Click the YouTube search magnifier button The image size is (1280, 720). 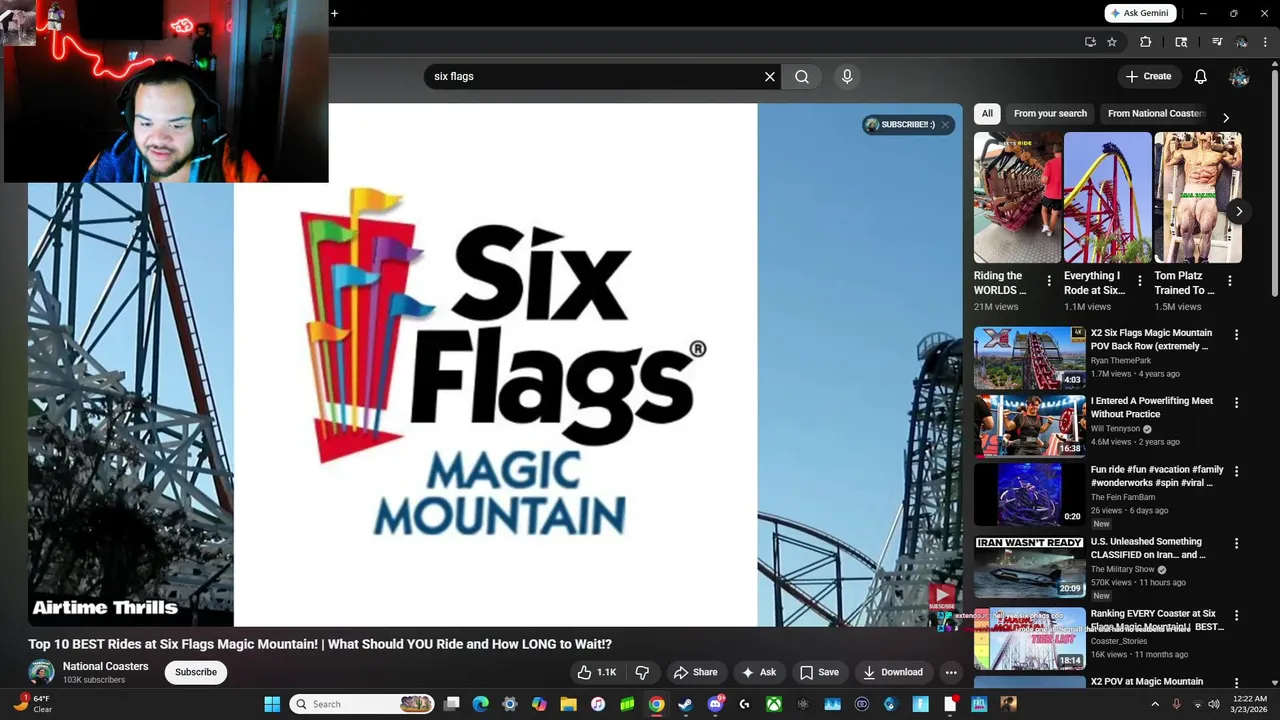pyautogui.click(x=802, y=76)
